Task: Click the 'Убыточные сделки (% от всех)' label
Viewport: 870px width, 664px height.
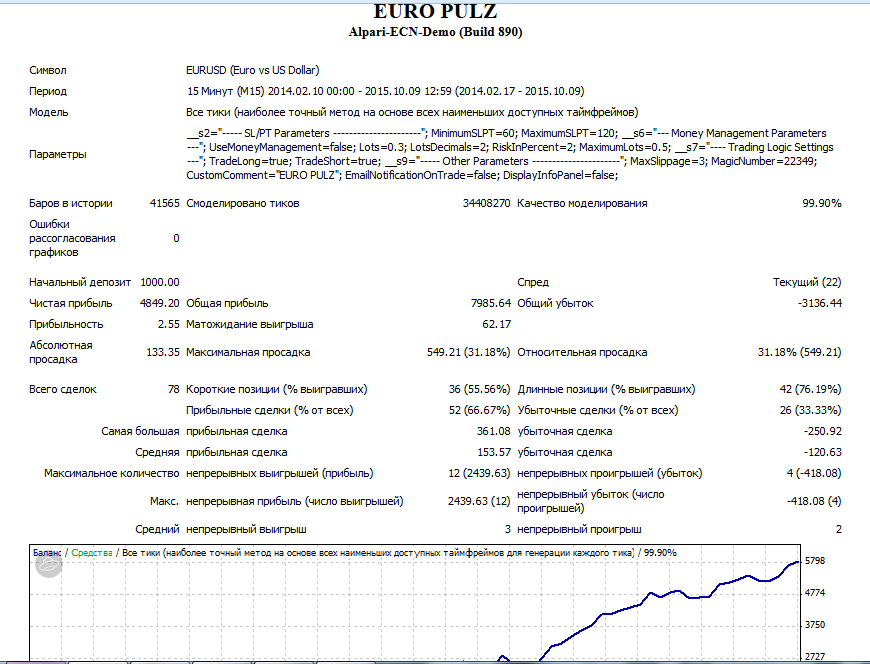Action: click(x=598, y=410)
